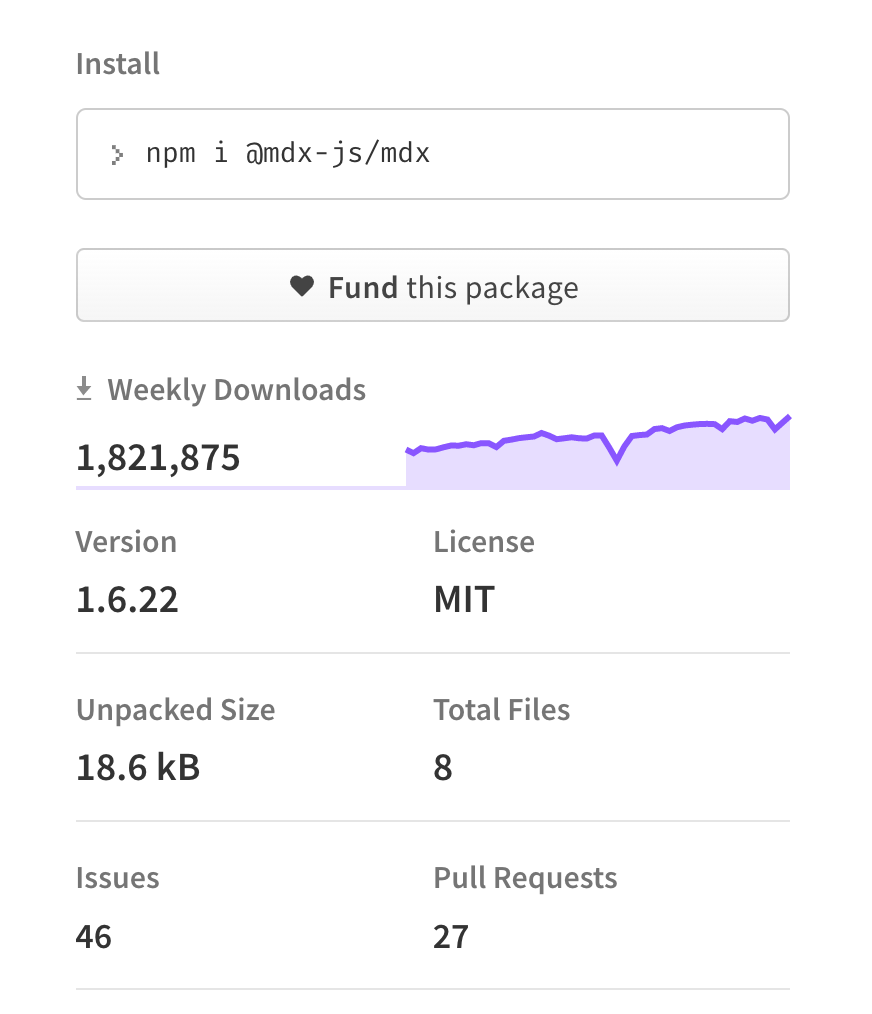This screenshot has height=1014, width=872.
Task: Click the Version label
Action: (x=126, y=542)
